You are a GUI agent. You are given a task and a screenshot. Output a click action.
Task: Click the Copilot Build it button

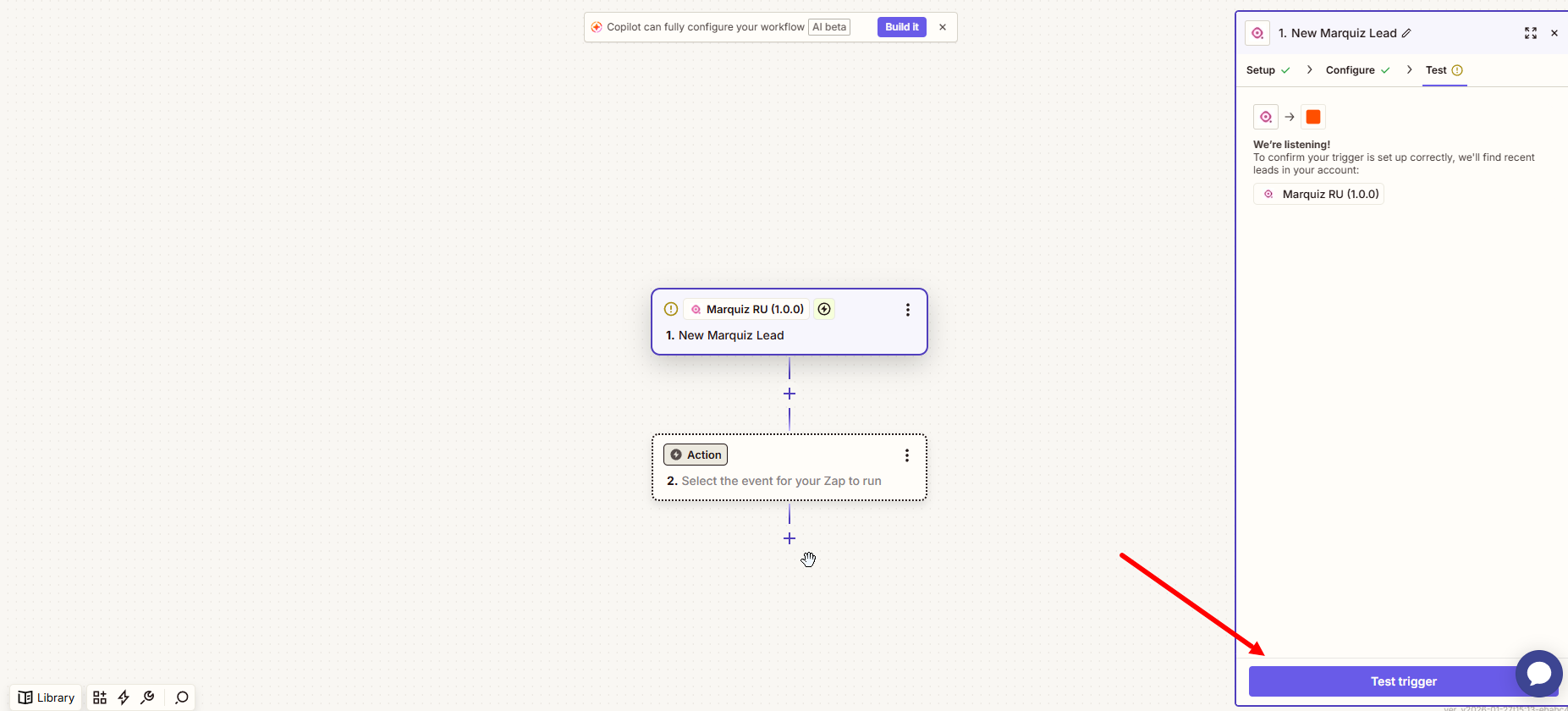901,27
